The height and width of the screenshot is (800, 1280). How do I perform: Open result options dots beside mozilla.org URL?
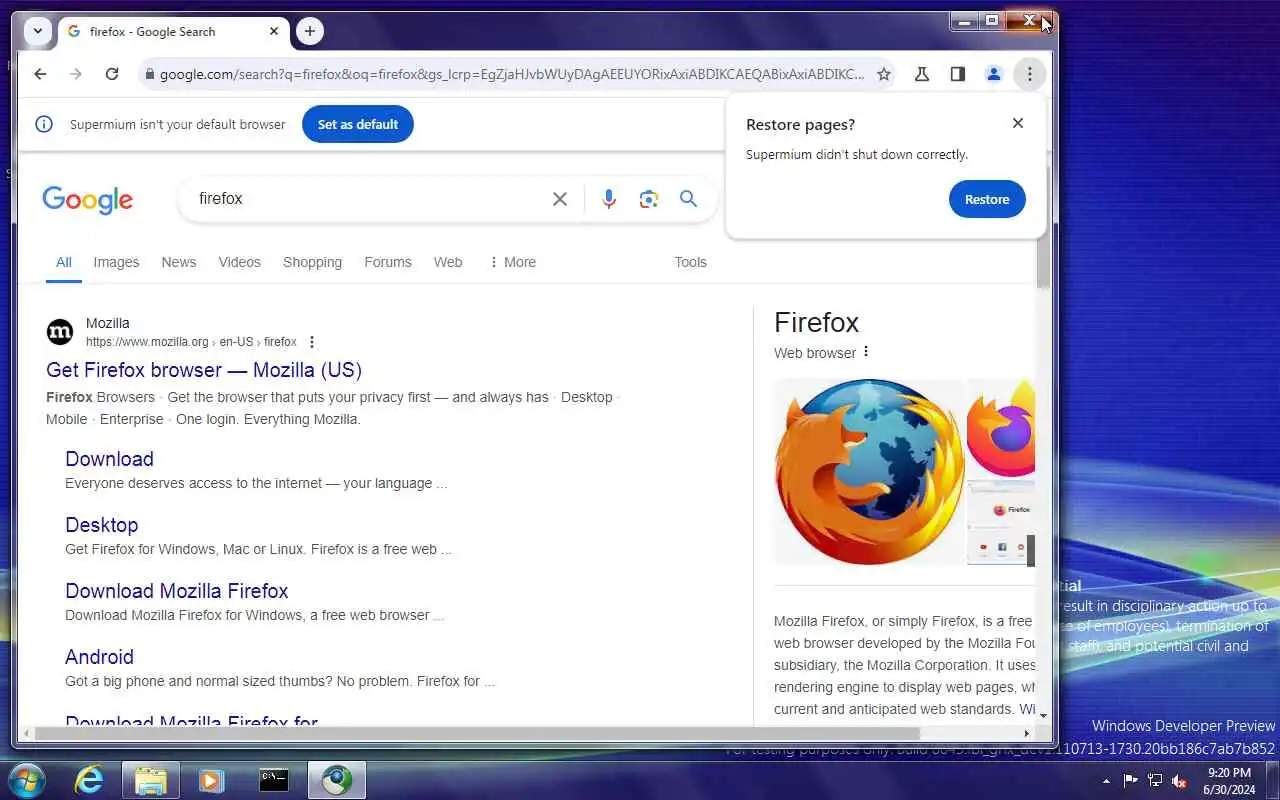click(313, 342)
